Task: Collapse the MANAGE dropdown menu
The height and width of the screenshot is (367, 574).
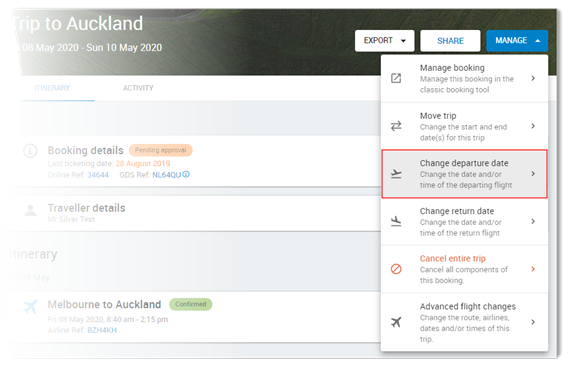Action: coord(517,41)
